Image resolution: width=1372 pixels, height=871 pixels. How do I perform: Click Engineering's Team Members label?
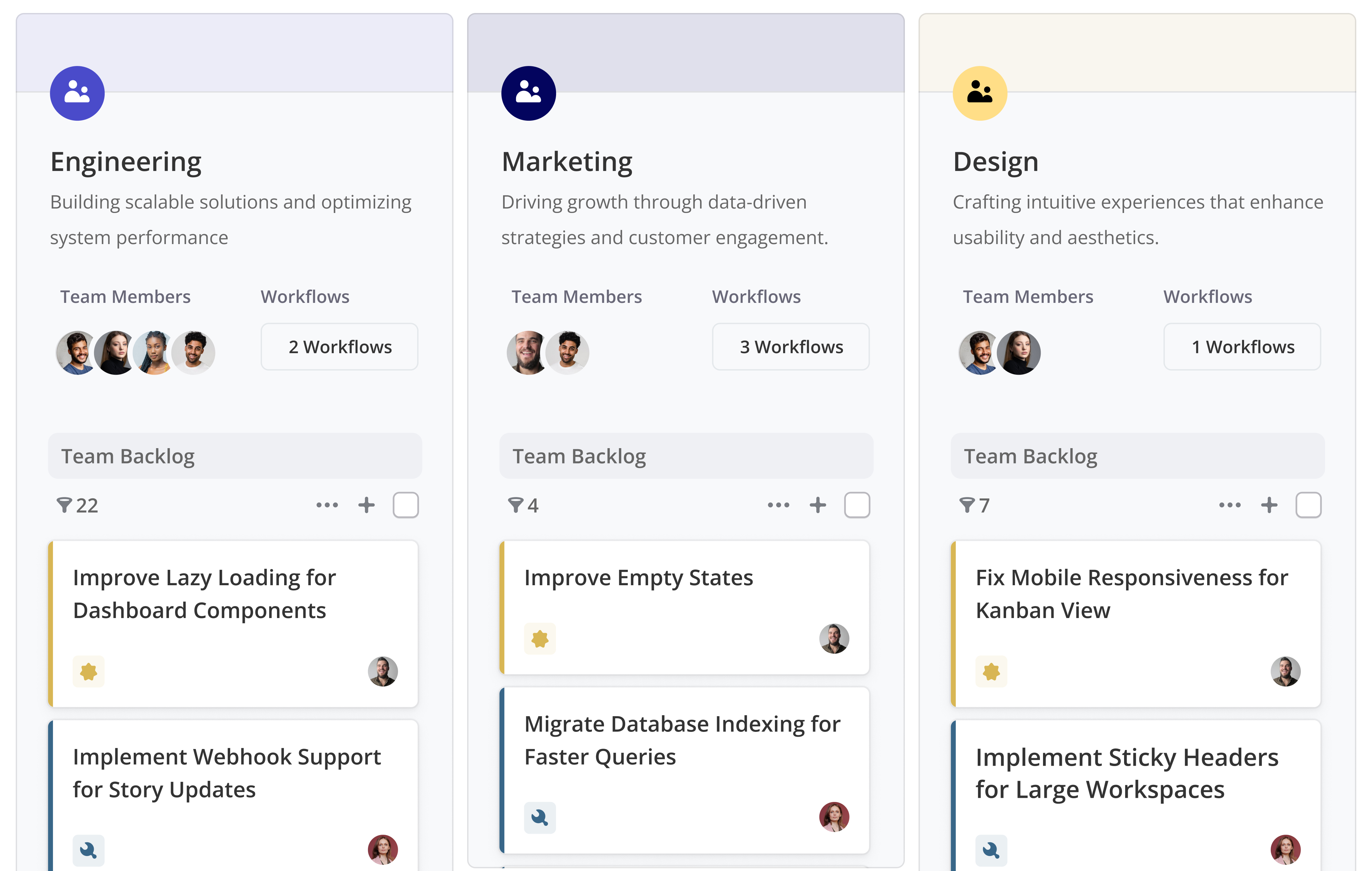pos(126,297)
